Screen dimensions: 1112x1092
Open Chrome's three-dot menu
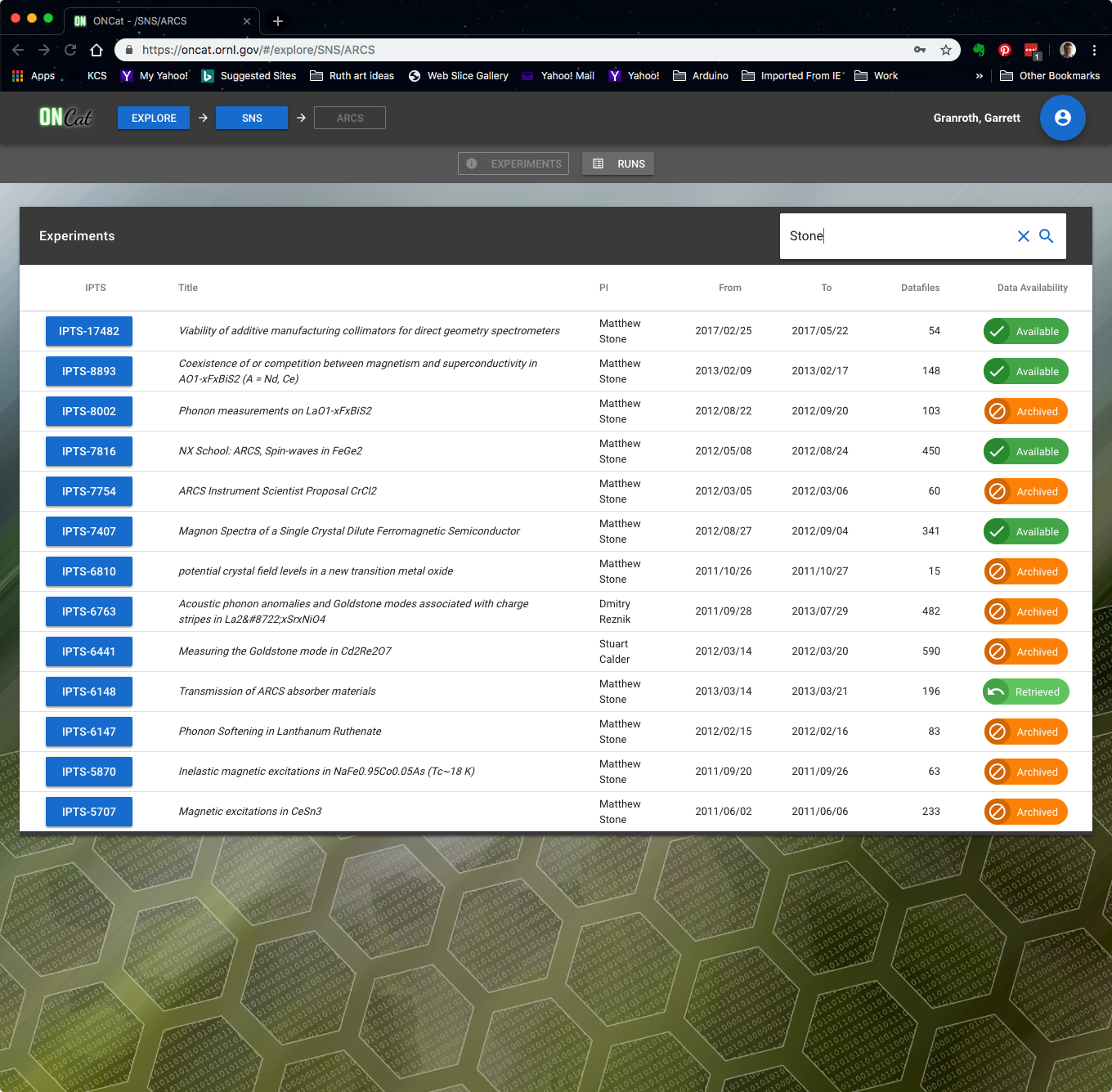(1094, 50)
